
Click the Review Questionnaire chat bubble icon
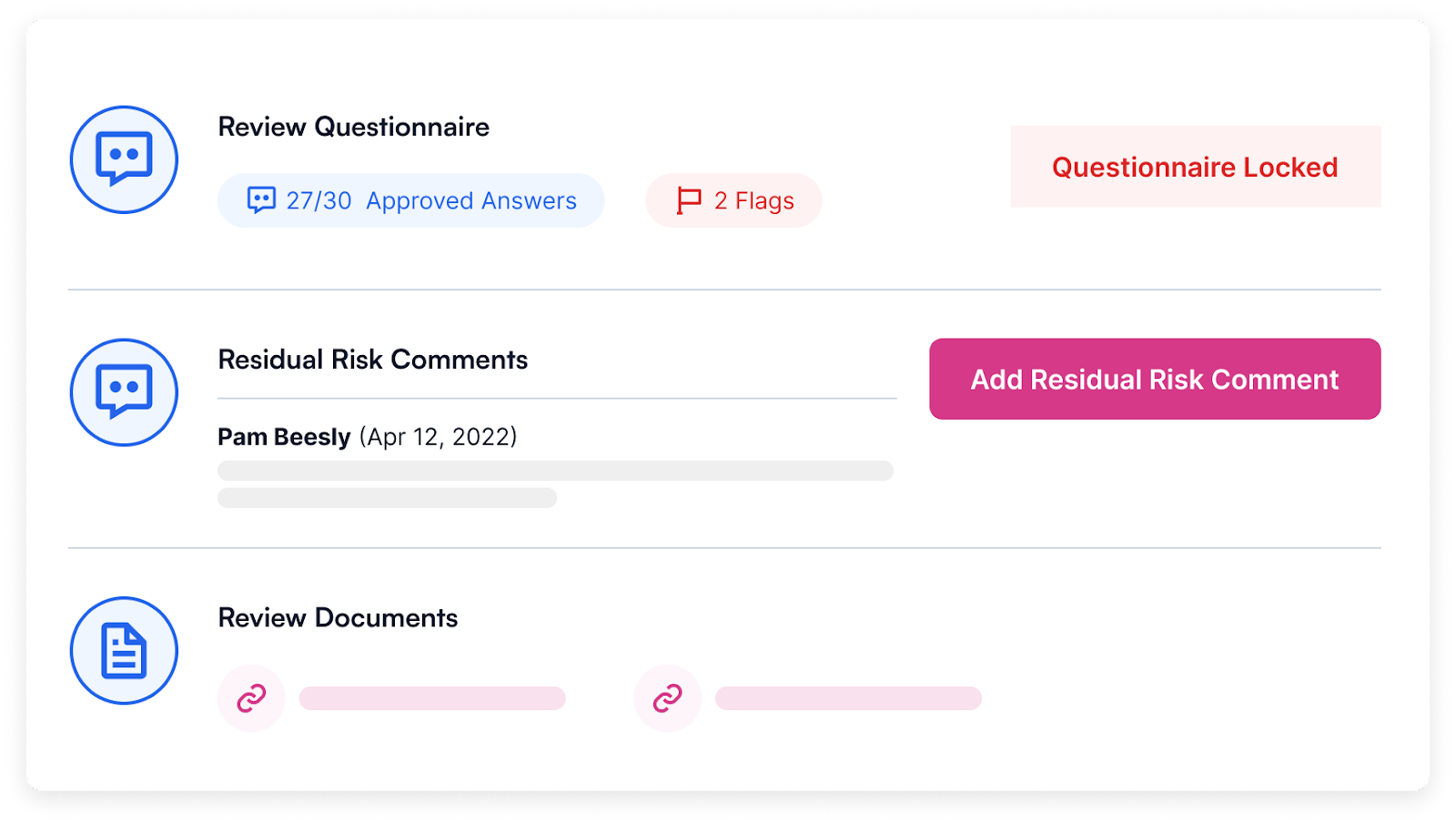(124, 159)
